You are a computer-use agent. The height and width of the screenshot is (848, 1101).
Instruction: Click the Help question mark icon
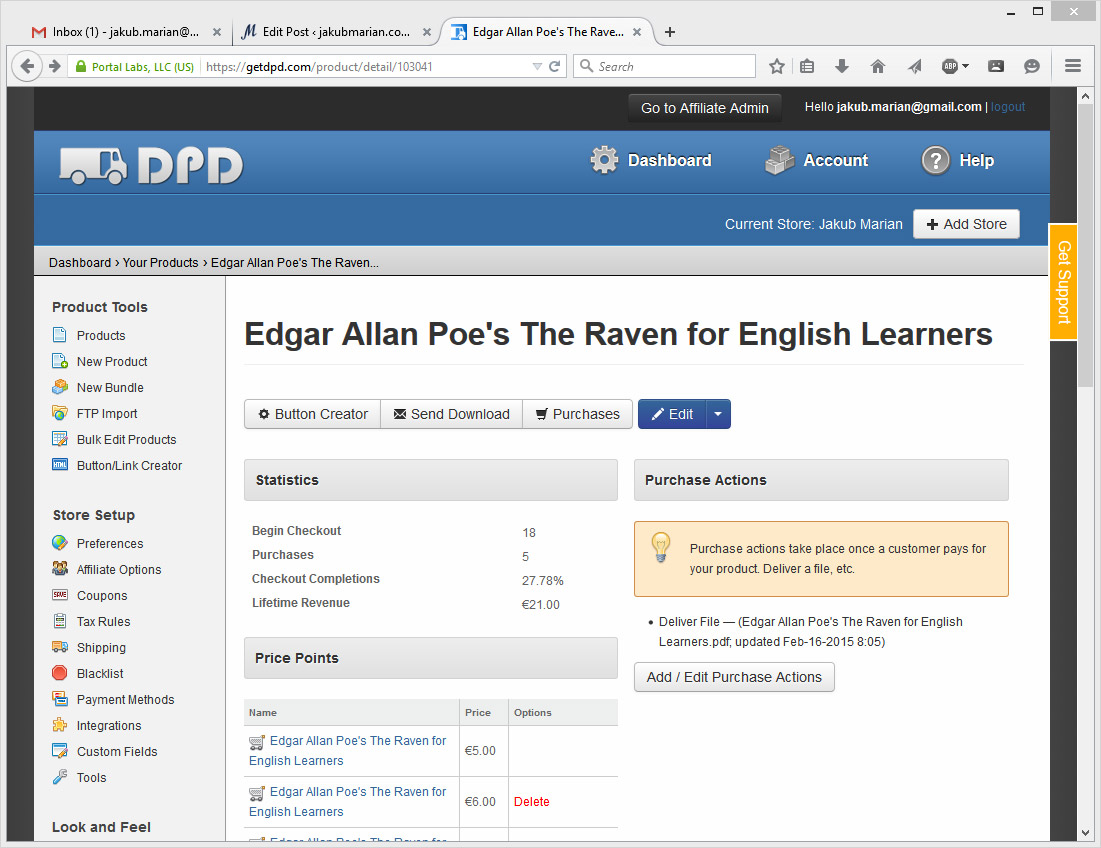pos(935,160)
